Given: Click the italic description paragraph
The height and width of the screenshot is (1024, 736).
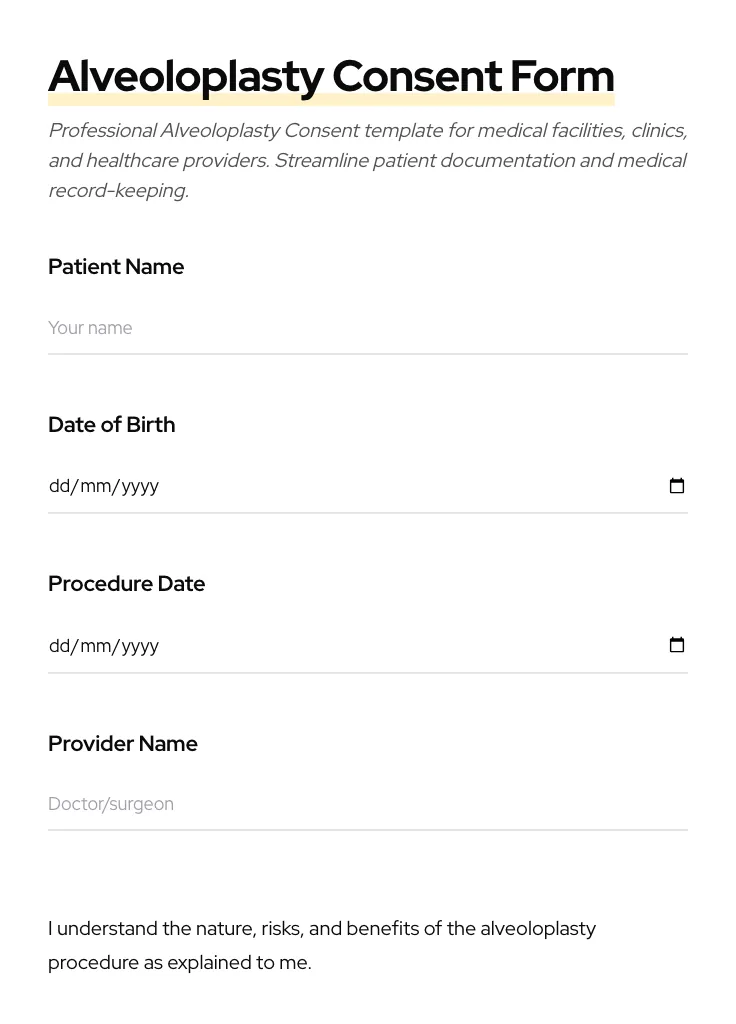Looking at the screenshot, I should pos(367,160).
